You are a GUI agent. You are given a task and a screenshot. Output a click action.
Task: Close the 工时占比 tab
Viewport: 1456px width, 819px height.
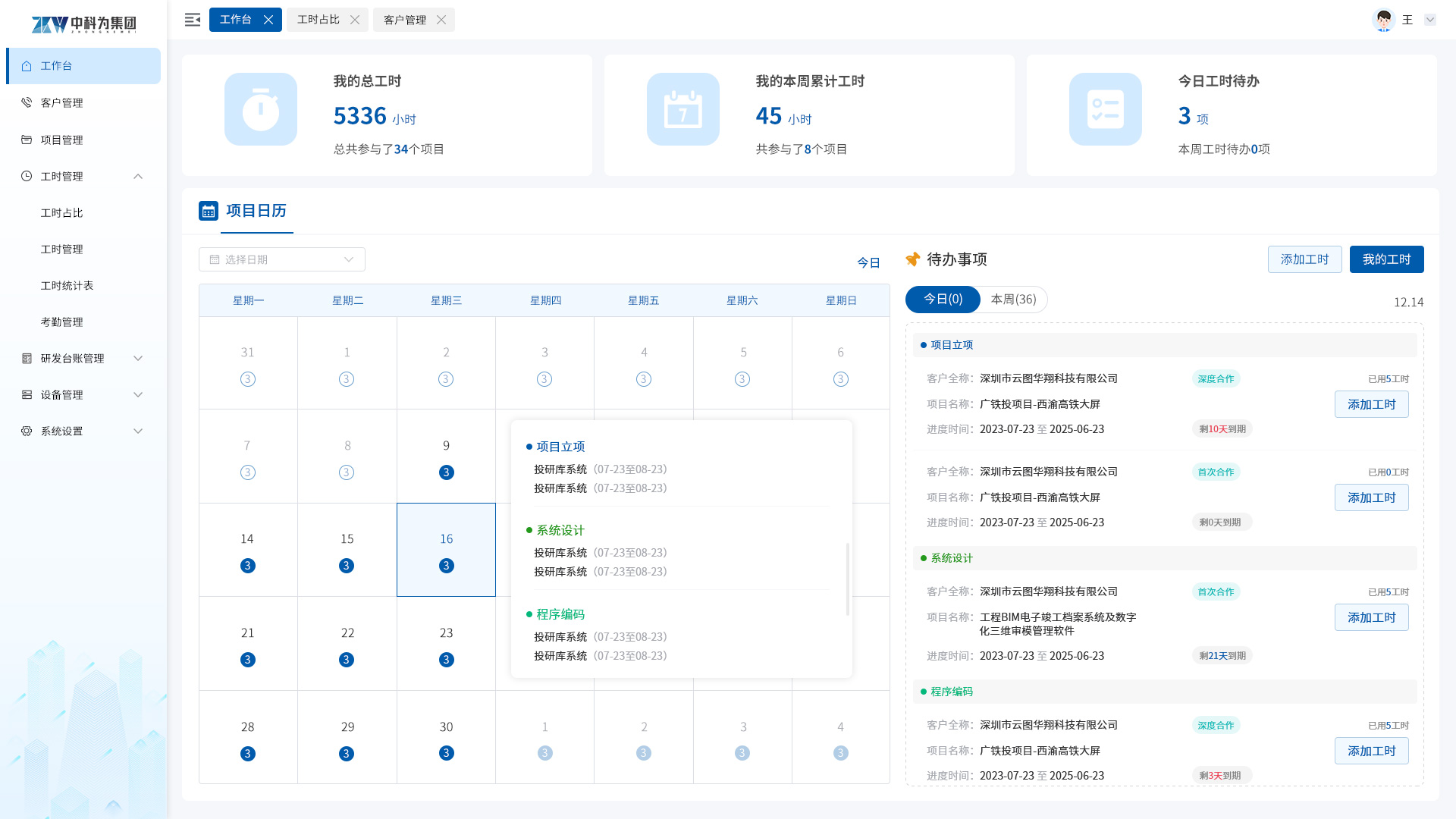pyautogui.click(x=355, y=20)
